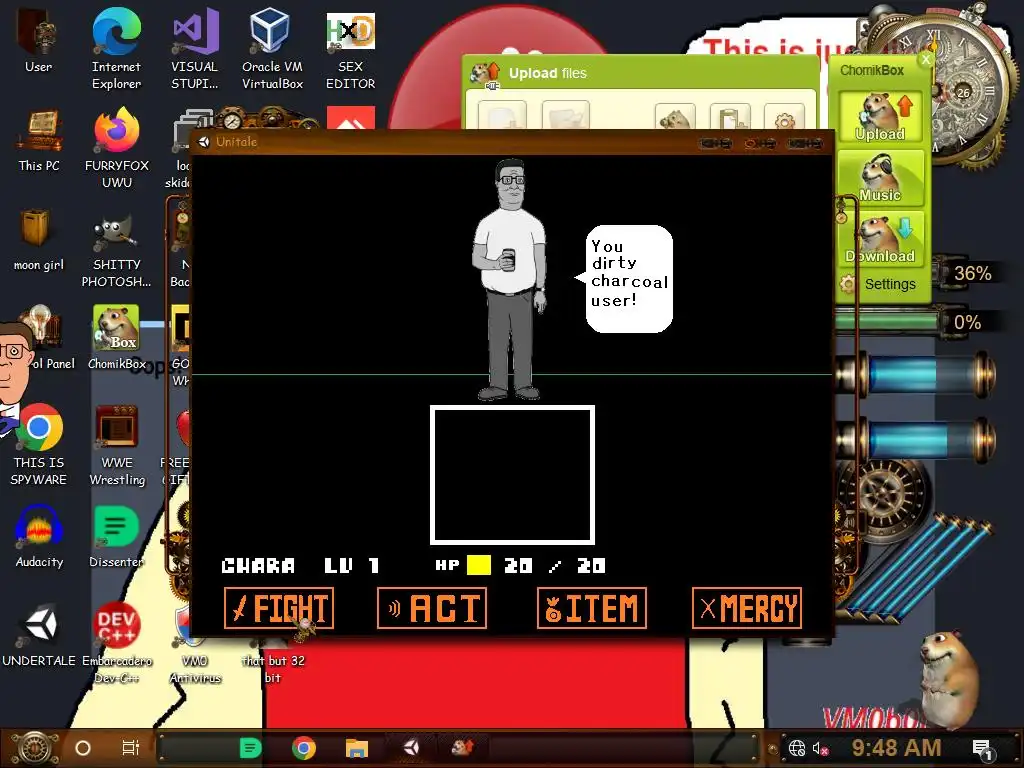1024x768 pixels.
Task: Open Embarcadero Dev-C++ desktop icon
Action: [x=117, y=643]
